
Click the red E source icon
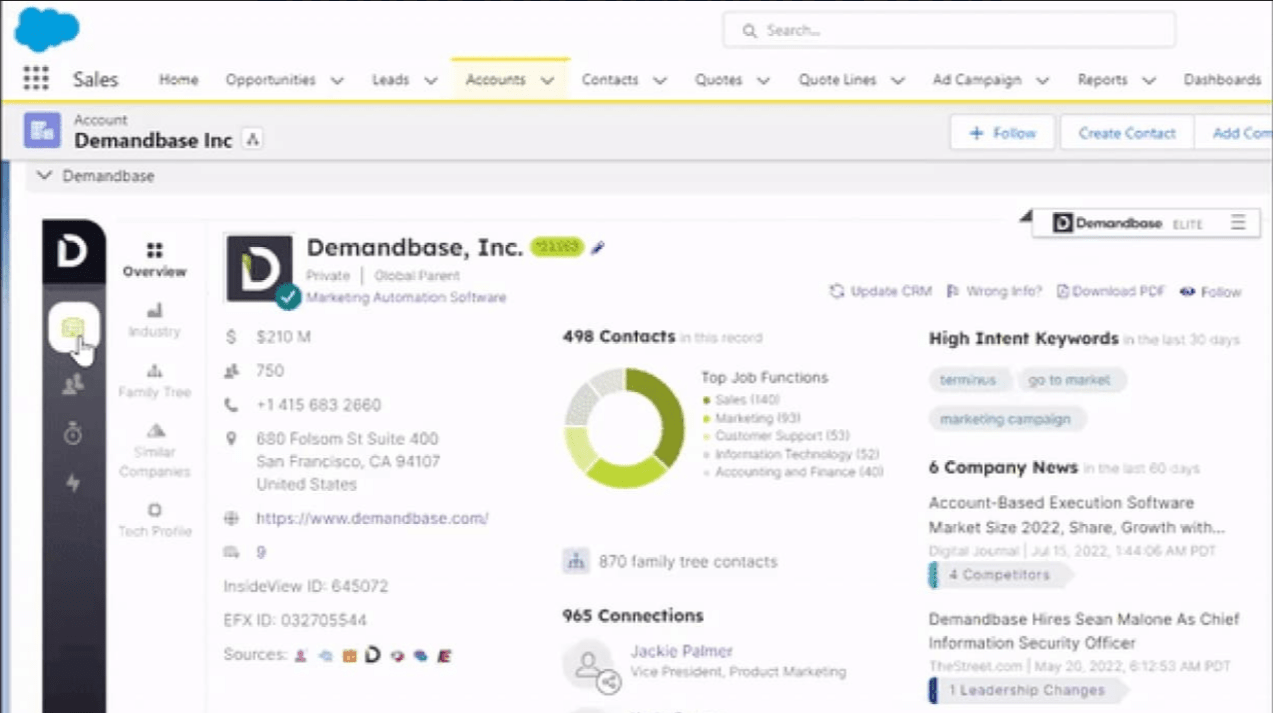[x=445, y=656]
